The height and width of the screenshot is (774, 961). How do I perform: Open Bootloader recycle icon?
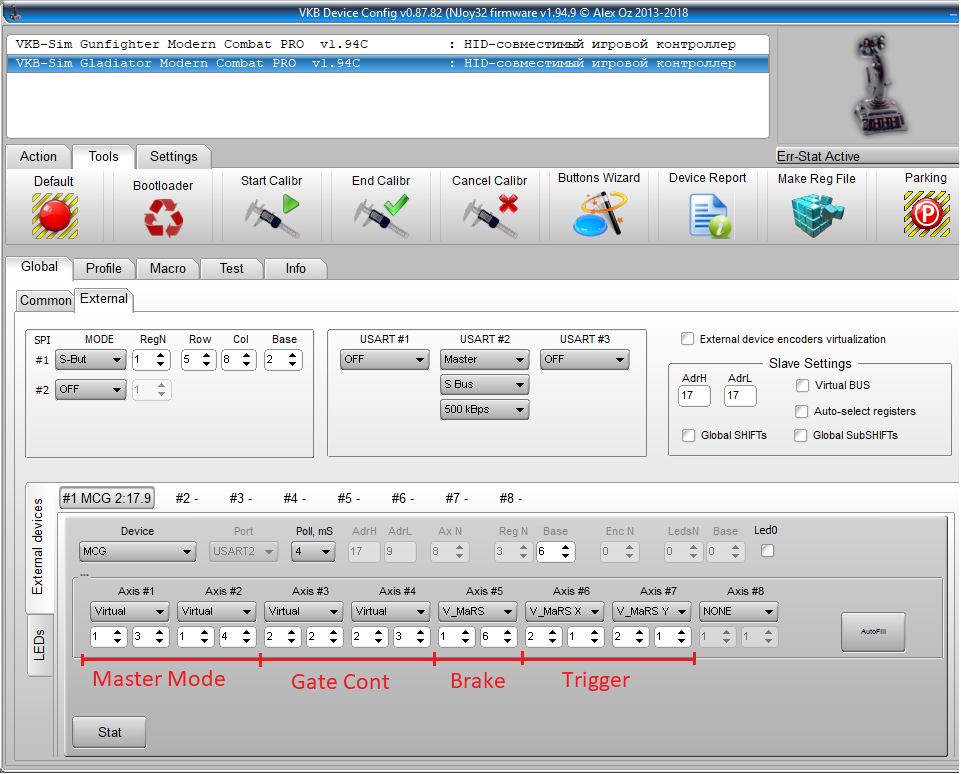[x=163, y=217]
